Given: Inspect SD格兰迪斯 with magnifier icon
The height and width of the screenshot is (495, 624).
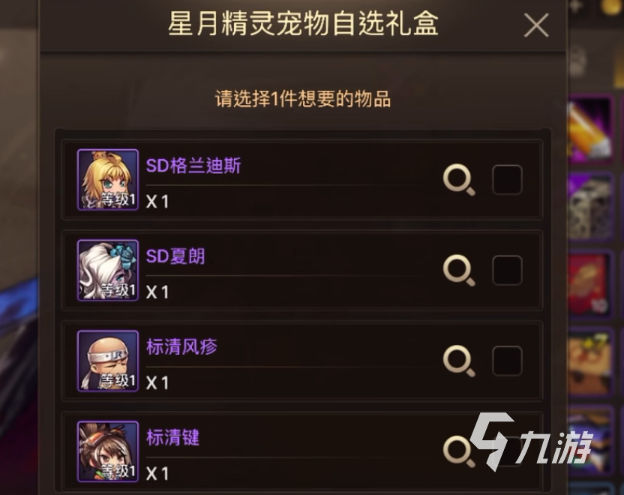Looking at the screenshot, I should [459, 180].
